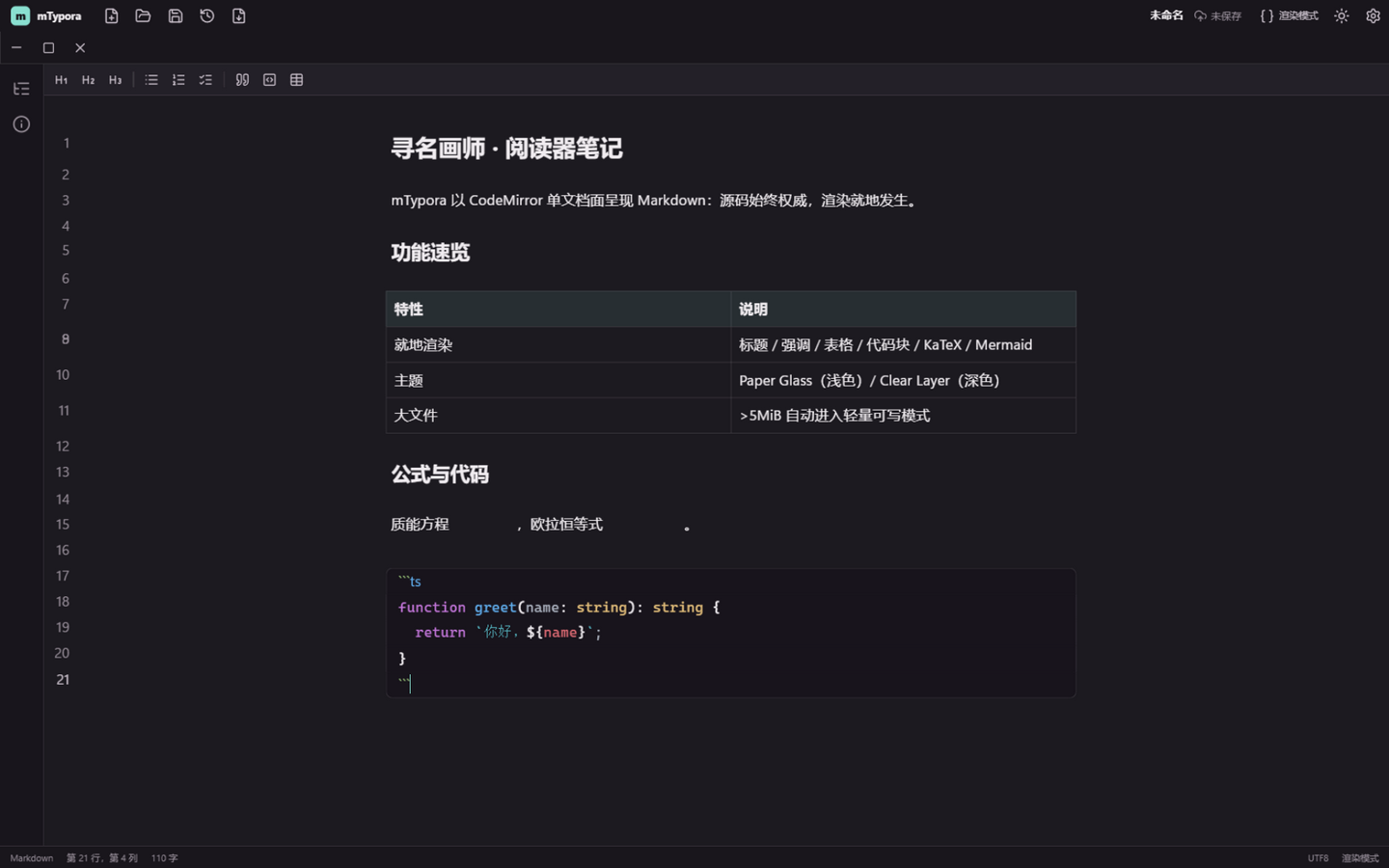Click the 功能速览 heading
This screenshot has height=868, width=1389.
point(430,253)
